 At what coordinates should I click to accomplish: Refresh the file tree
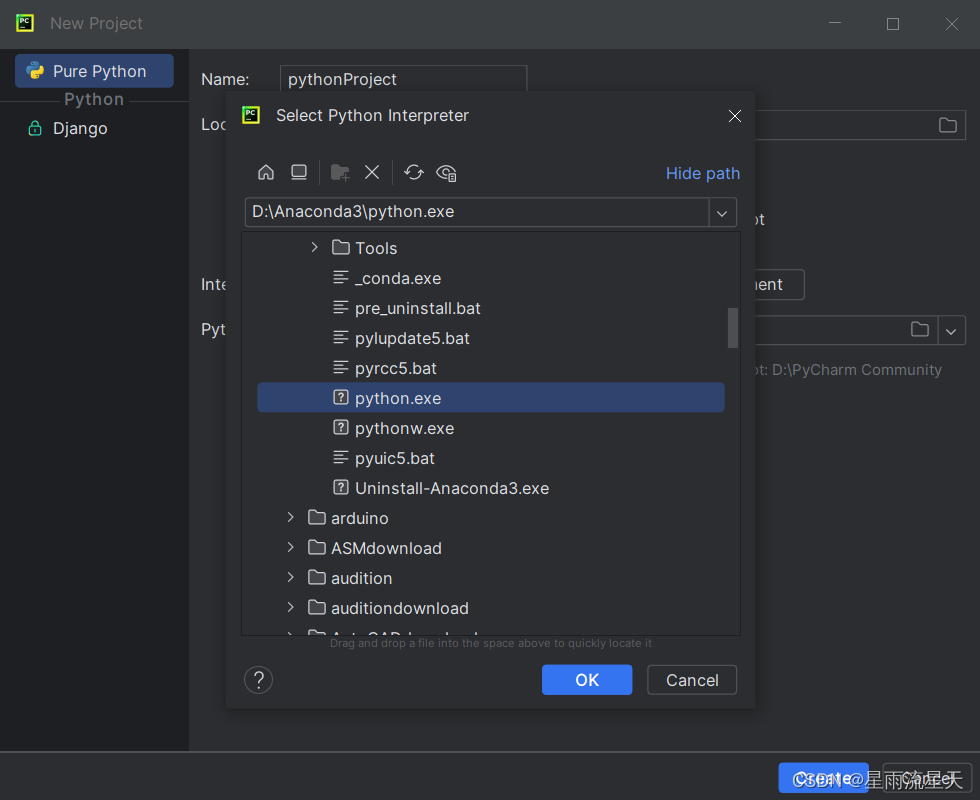coord(414,172)
